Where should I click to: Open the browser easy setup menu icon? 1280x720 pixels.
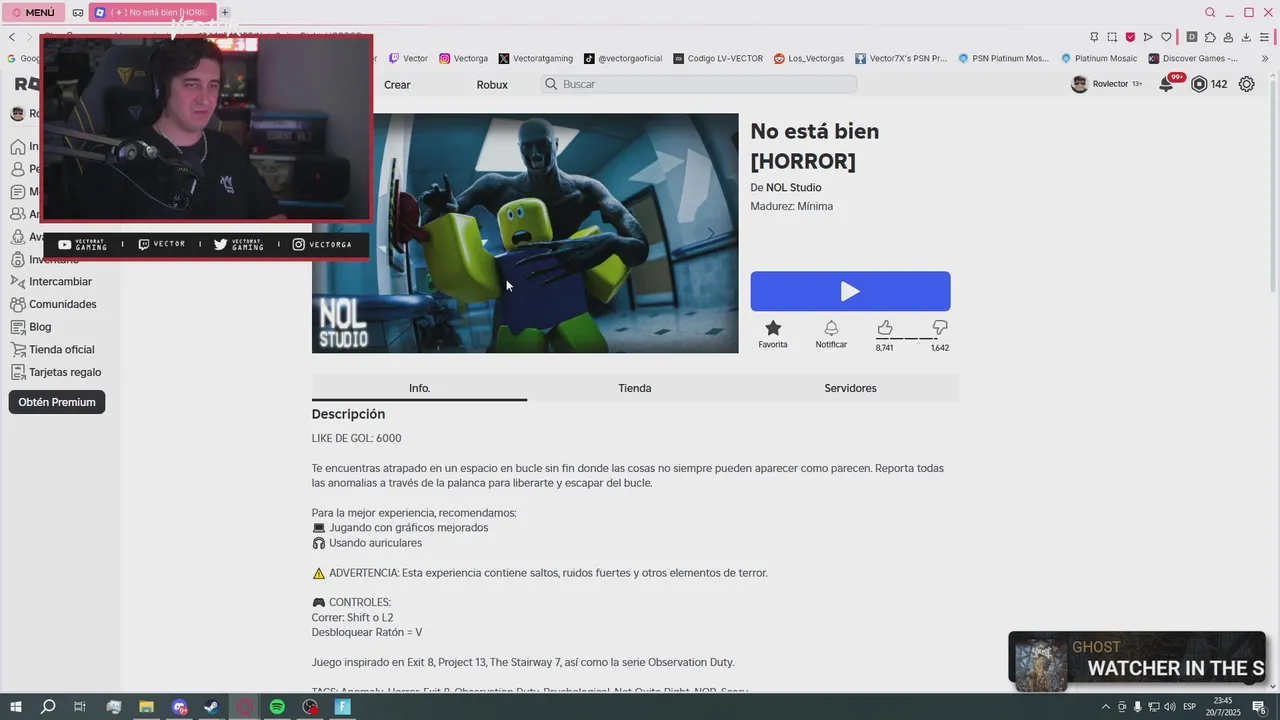(1265, 37)
